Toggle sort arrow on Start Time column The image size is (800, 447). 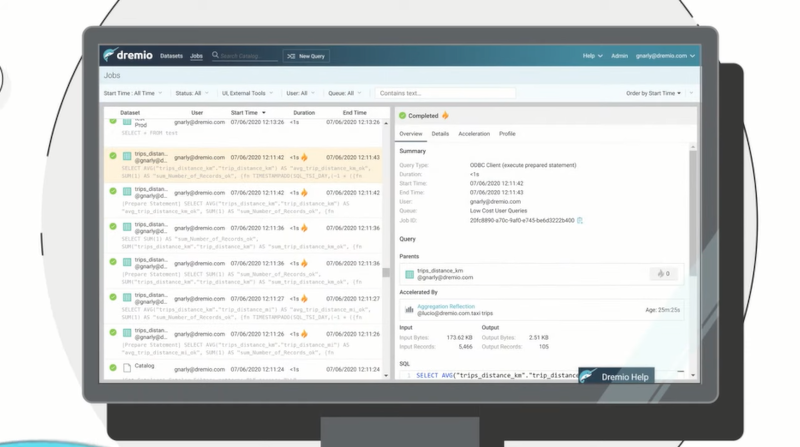tap(264, 113)
